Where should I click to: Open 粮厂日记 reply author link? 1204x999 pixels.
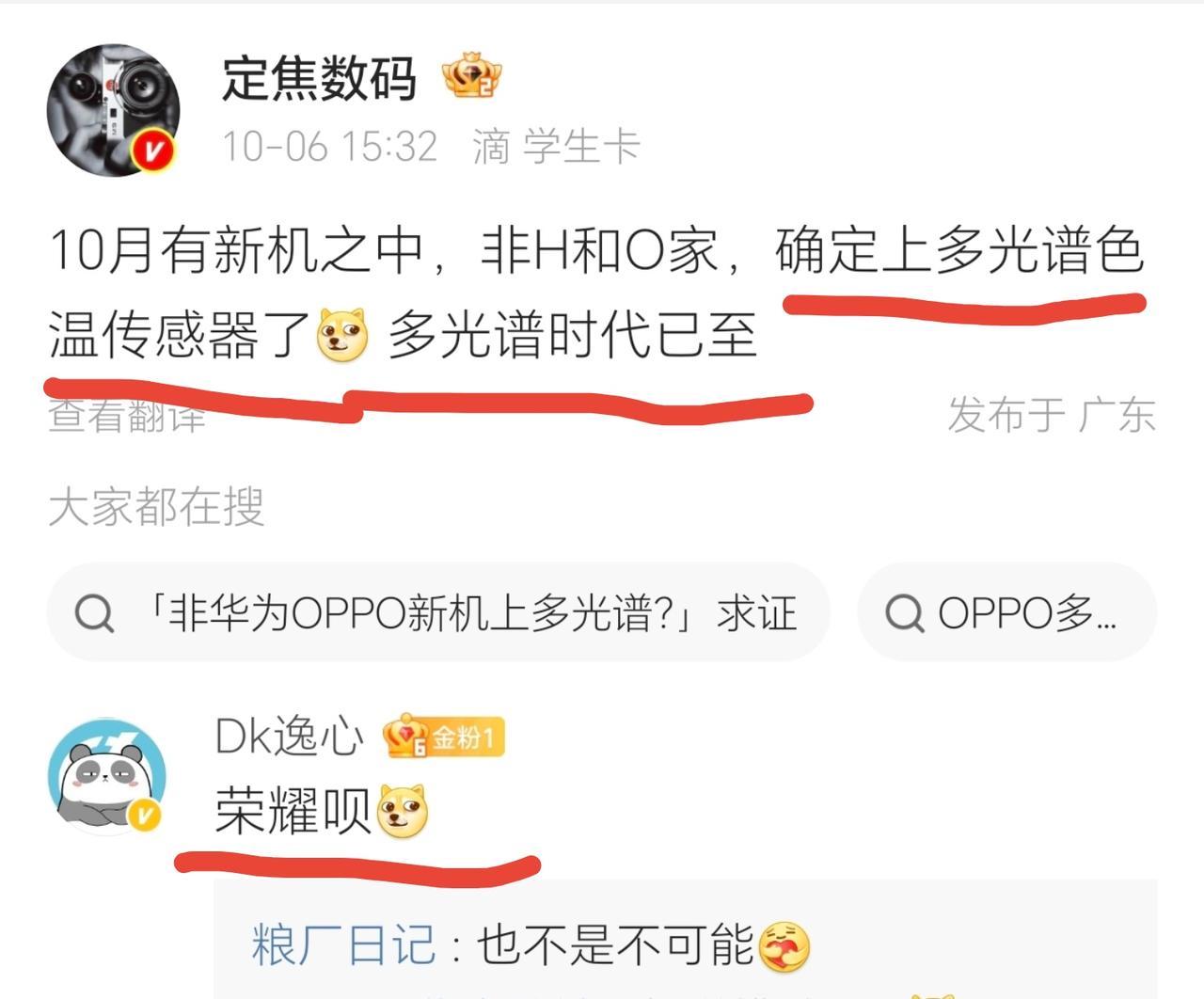[343, 945]
